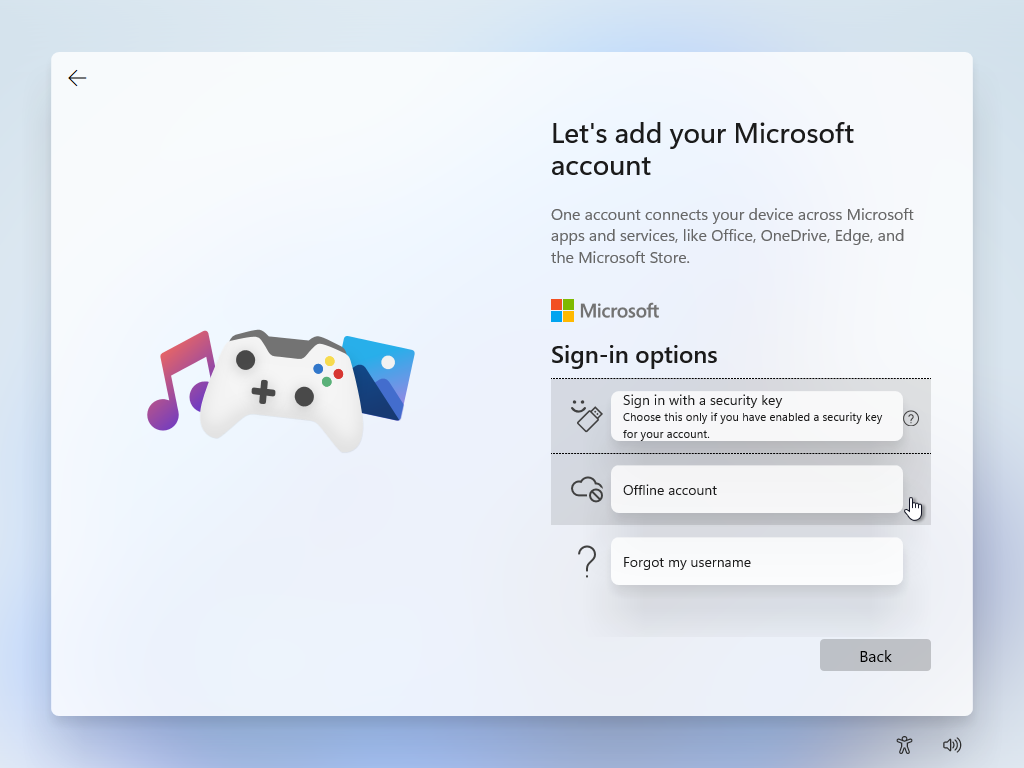Click the Microsoft wordmark text
Viewport: 1024px width, 768px height.
coord(619,310)
